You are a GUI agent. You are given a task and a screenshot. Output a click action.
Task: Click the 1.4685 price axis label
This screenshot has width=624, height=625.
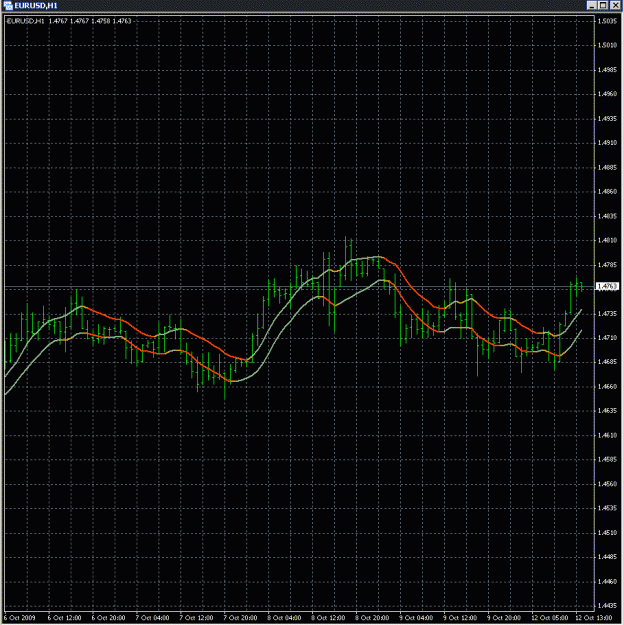(x=607, y=362)
